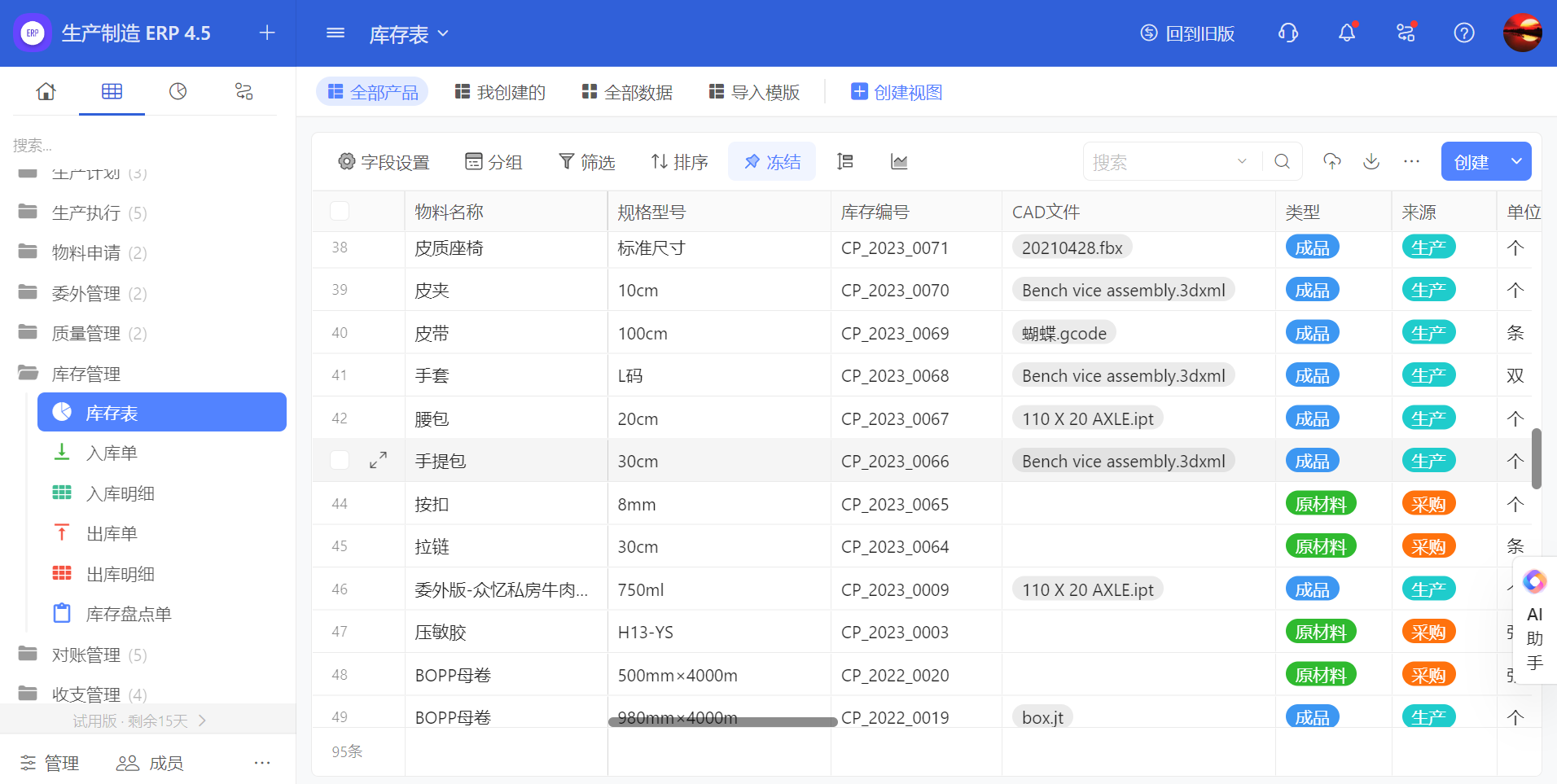Check the 手提包 row checkbox
Image resolution: width=1557 pixels, height=784 pixels.
tap(340, 461)
